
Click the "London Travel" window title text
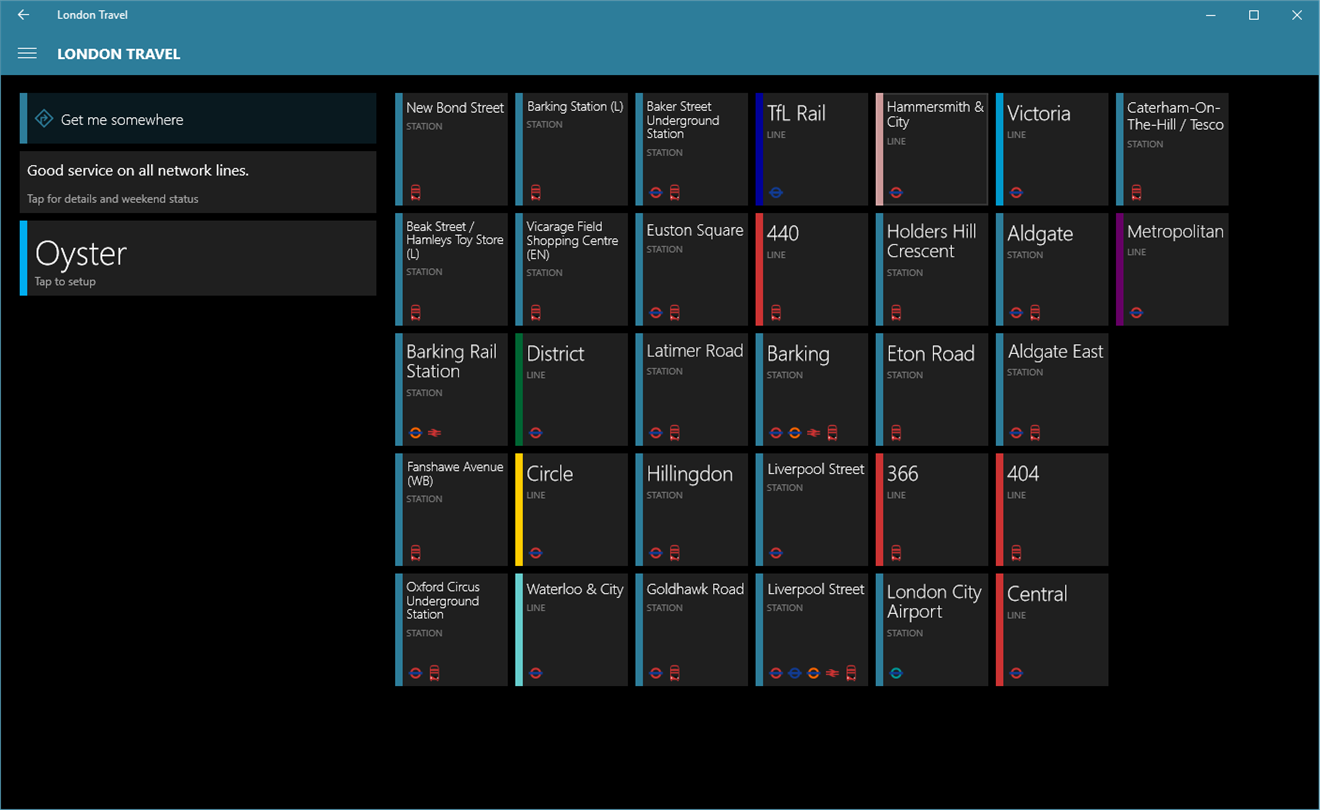click(x=92, y=15)
